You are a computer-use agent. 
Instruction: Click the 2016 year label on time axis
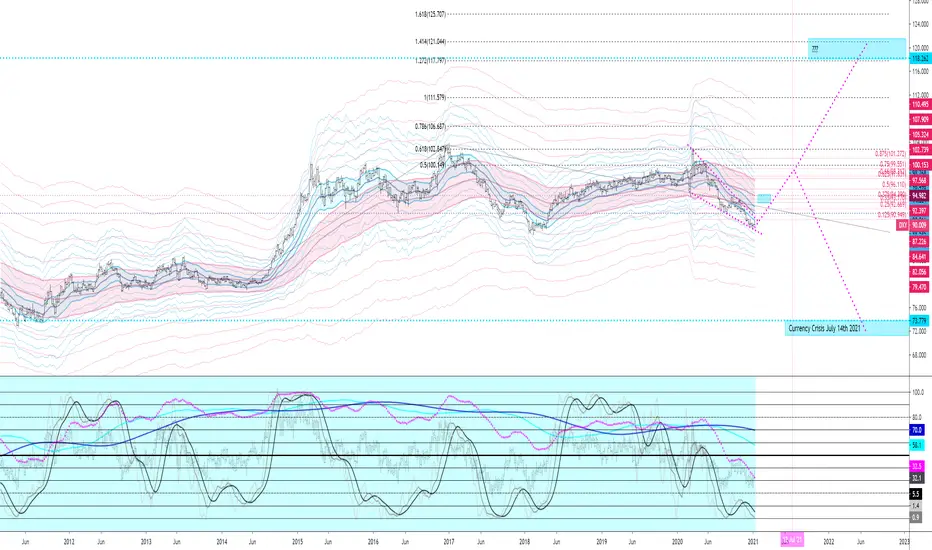pos(373,542)
